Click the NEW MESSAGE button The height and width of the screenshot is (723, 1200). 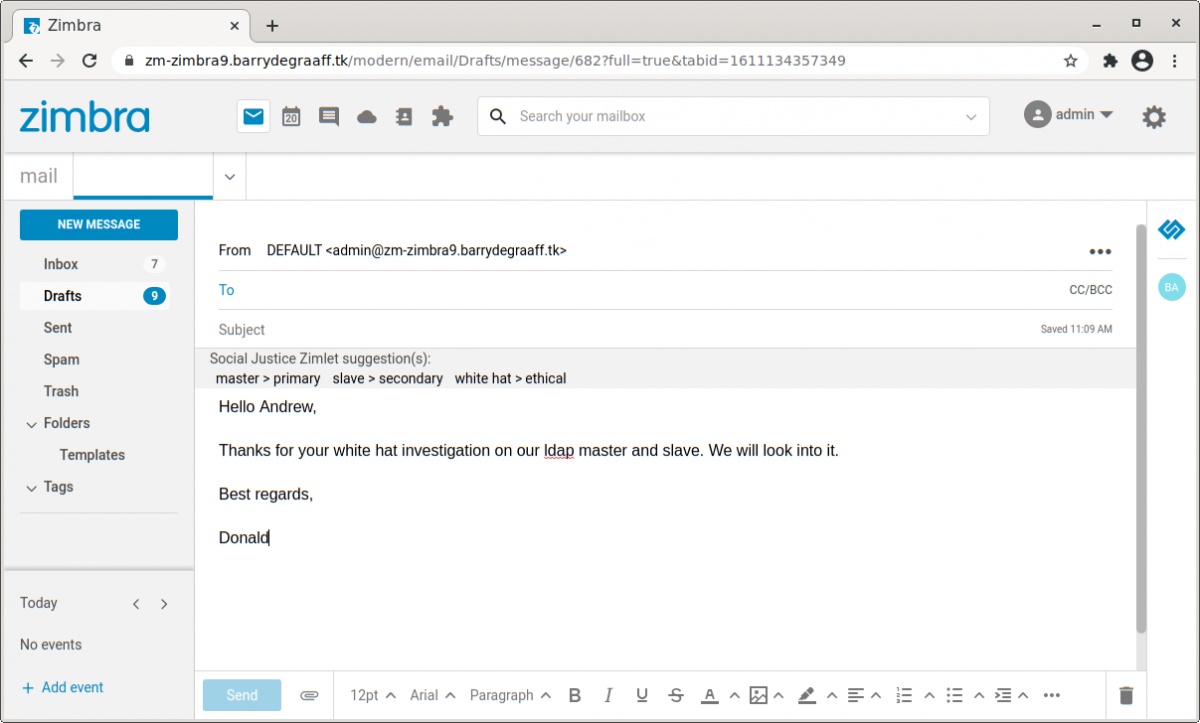[x=99, y=224]
